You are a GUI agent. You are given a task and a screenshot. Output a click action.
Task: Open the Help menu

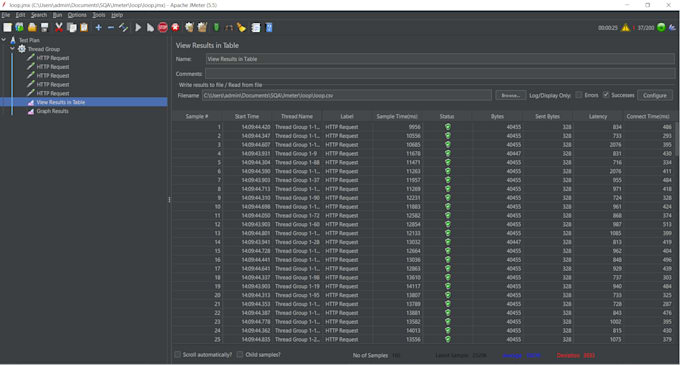pos(117,15)
